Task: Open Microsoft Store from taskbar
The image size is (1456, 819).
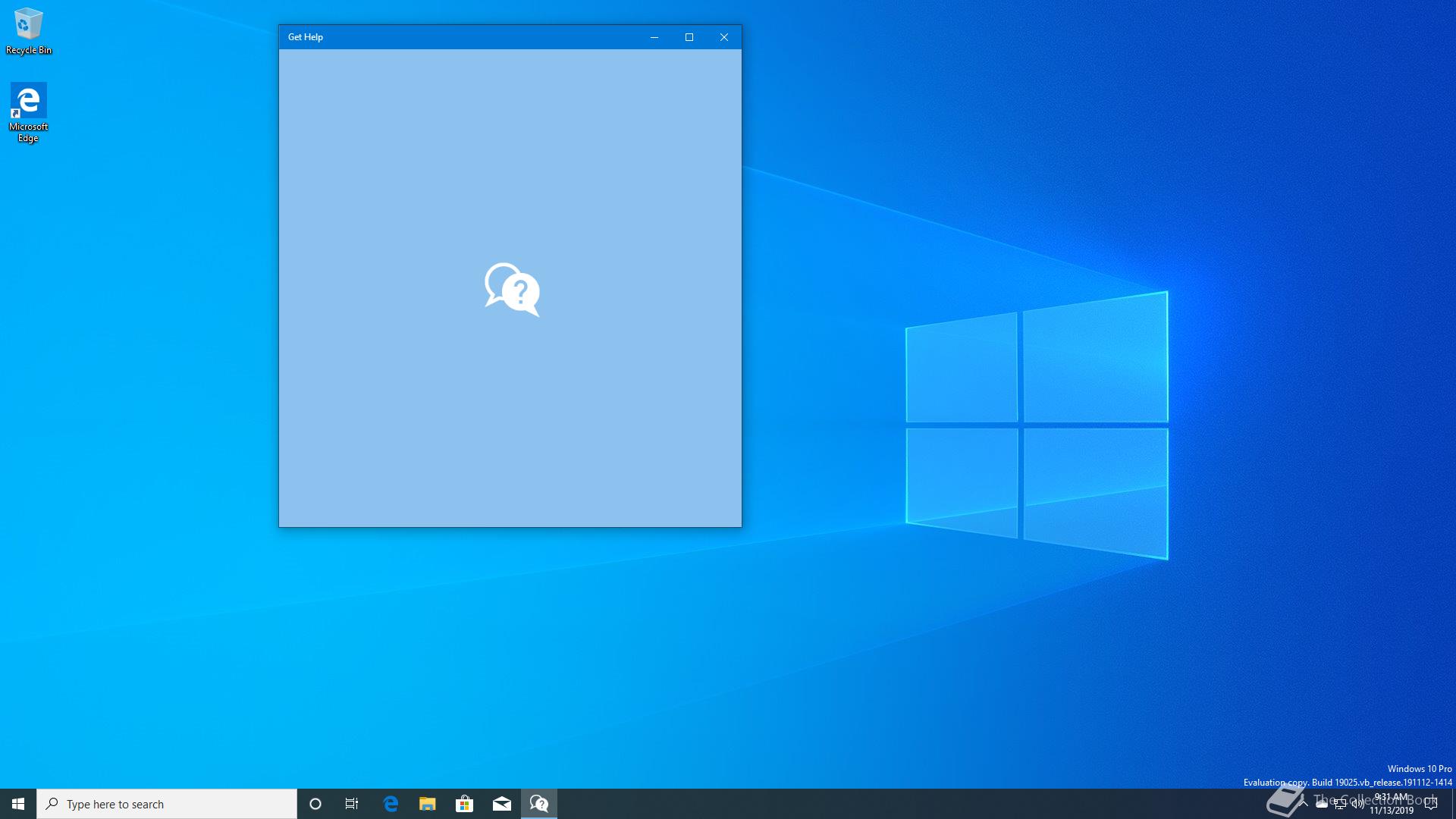Action: [464, 804]
